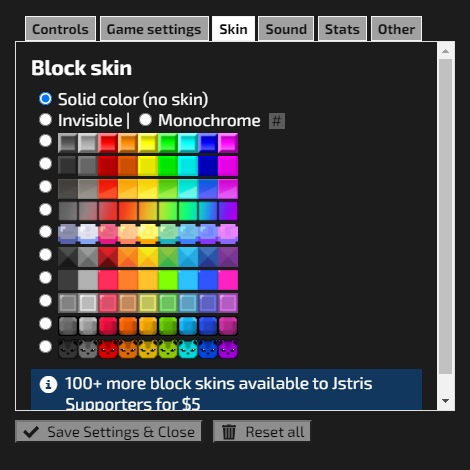Click the monochrome color picker hash icon
The height and width of the screenshot is (470, 470).
click(x=277, y=121)
